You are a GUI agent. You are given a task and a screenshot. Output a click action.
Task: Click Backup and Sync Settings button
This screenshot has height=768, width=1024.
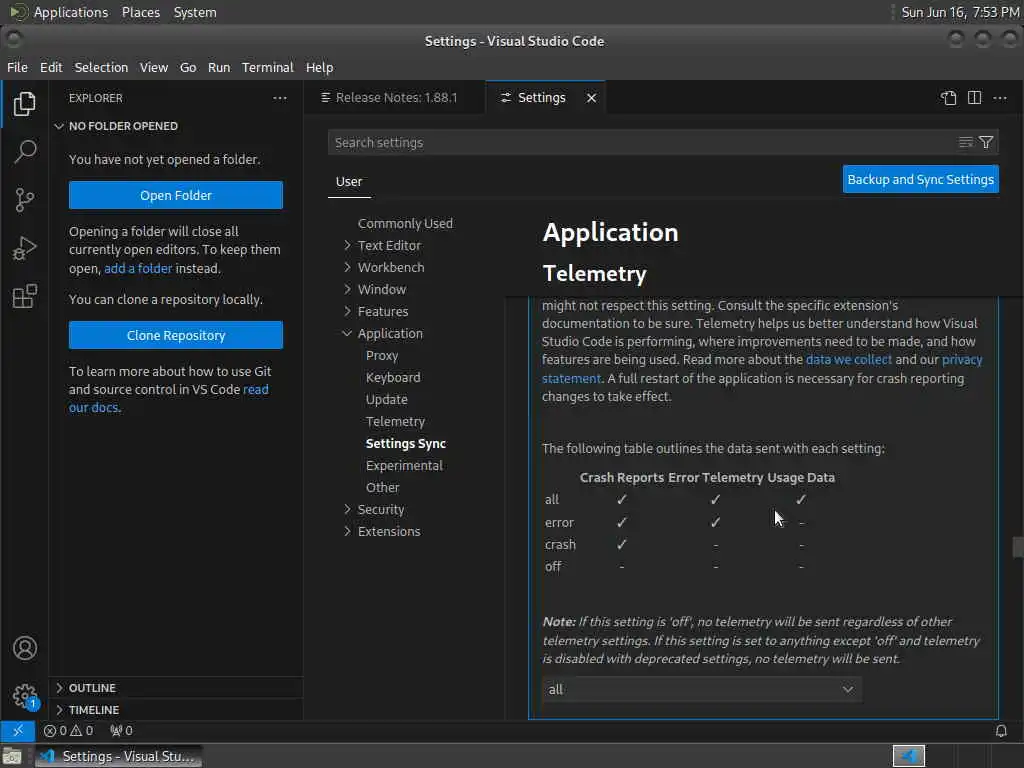pyautogui.click(x=920, y=180)
